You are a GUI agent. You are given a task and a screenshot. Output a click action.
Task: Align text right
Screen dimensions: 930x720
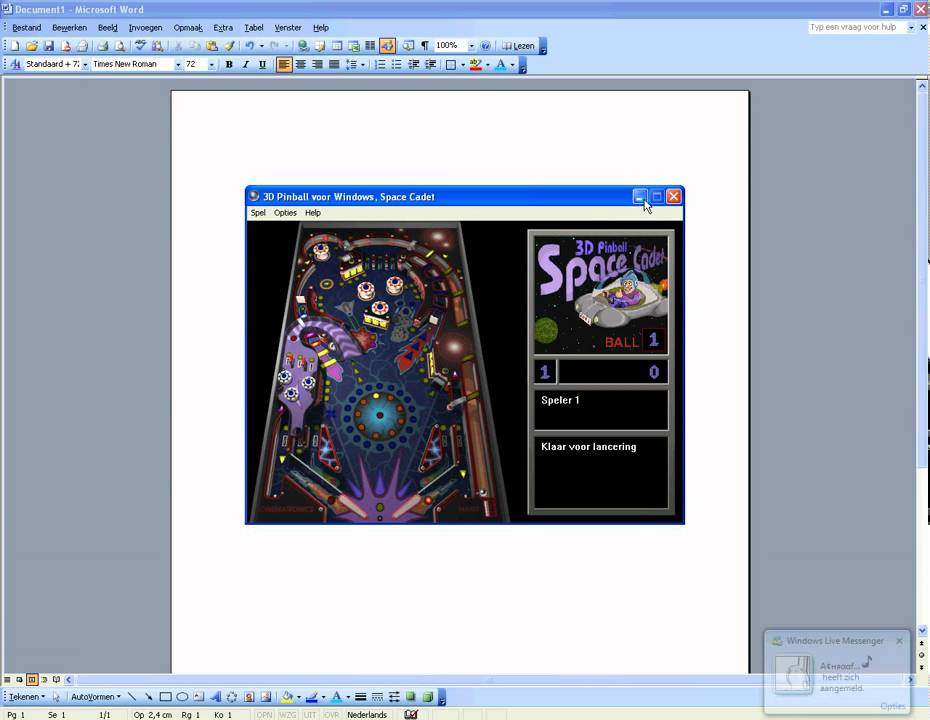tap(317, 64)
